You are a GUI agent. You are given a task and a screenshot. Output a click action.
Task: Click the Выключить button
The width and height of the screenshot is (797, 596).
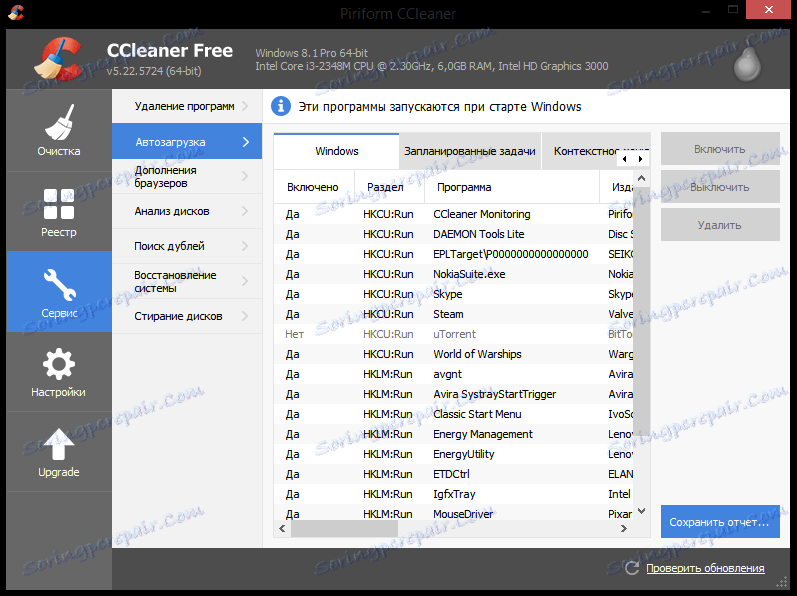tap(720, 187)
